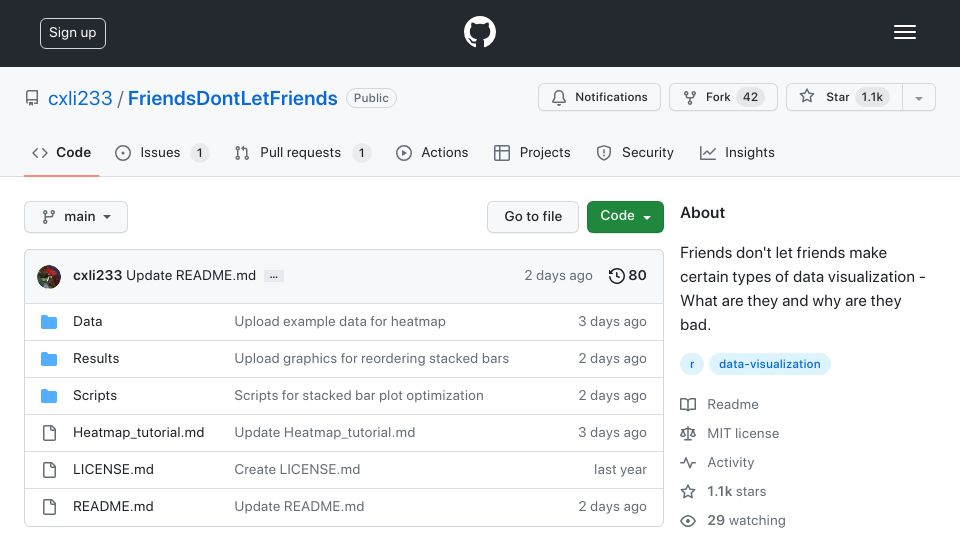Open the MIT license link

click(743, 433)
